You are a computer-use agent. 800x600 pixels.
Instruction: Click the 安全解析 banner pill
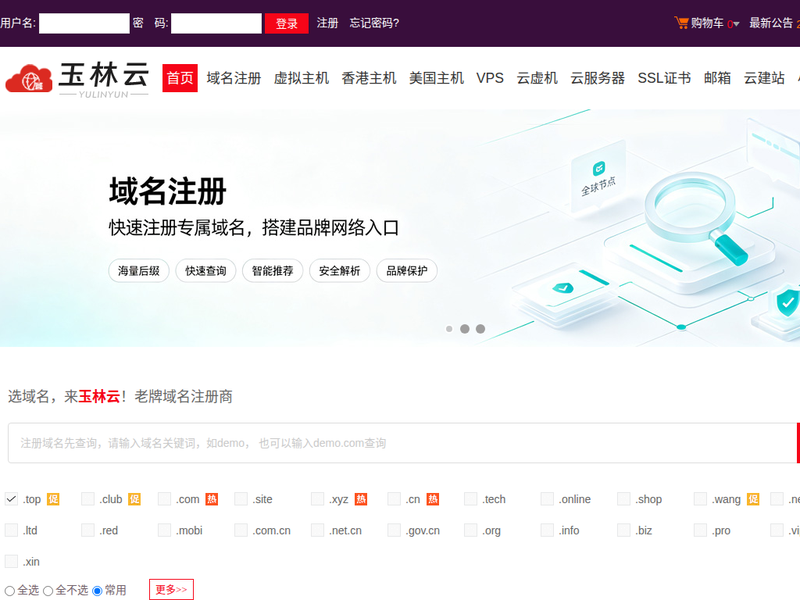pos(339,270)
